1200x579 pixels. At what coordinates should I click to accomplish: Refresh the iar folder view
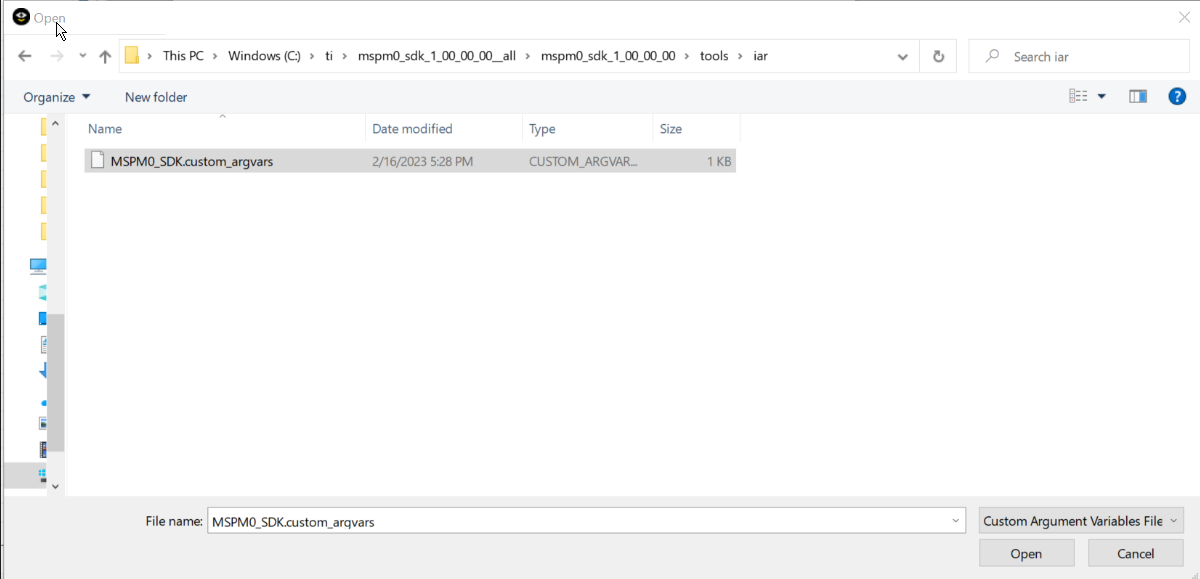(x=938, y=57)
